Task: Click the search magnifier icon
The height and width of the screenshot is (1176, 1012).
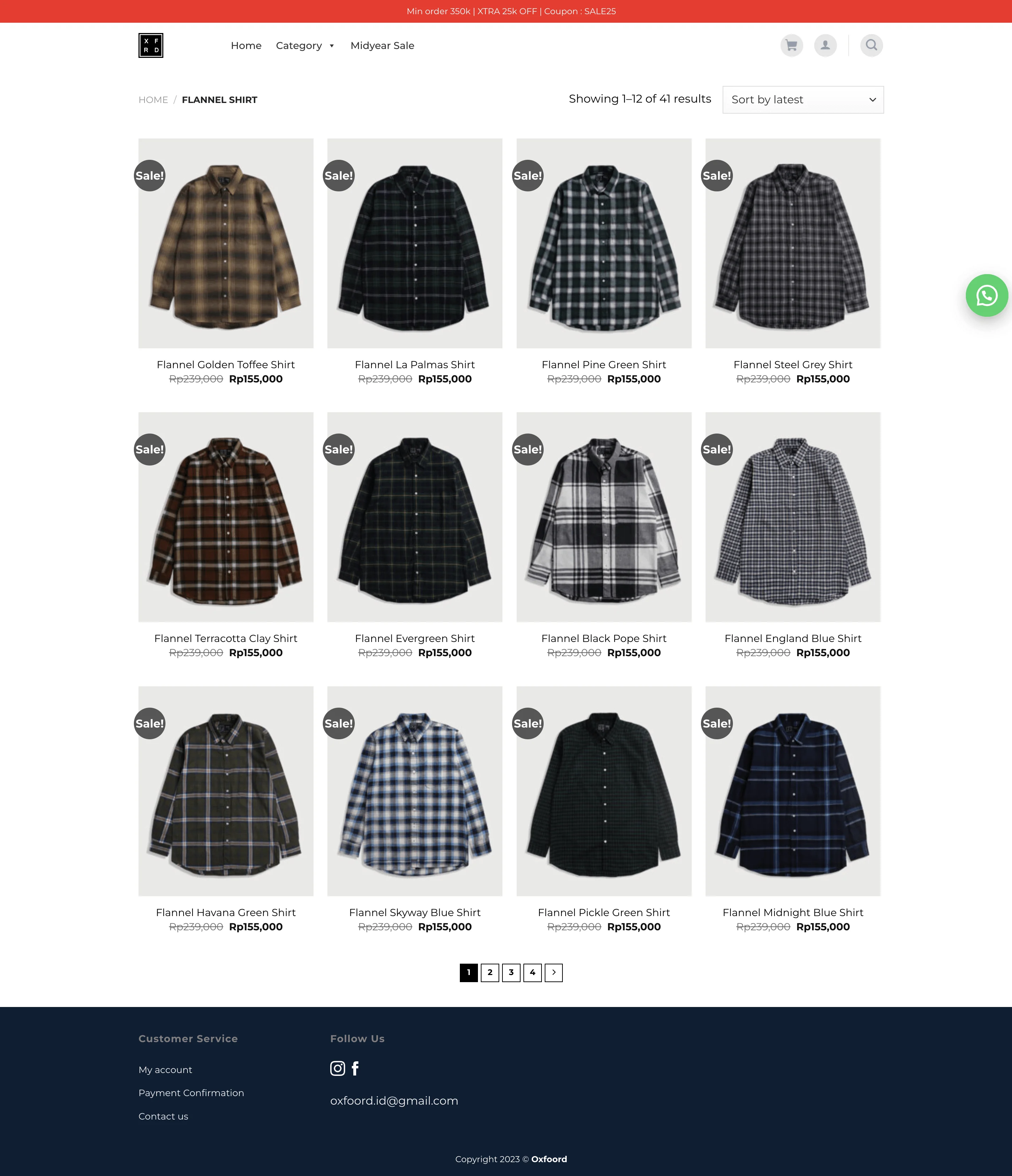Action: coord(871,45)
